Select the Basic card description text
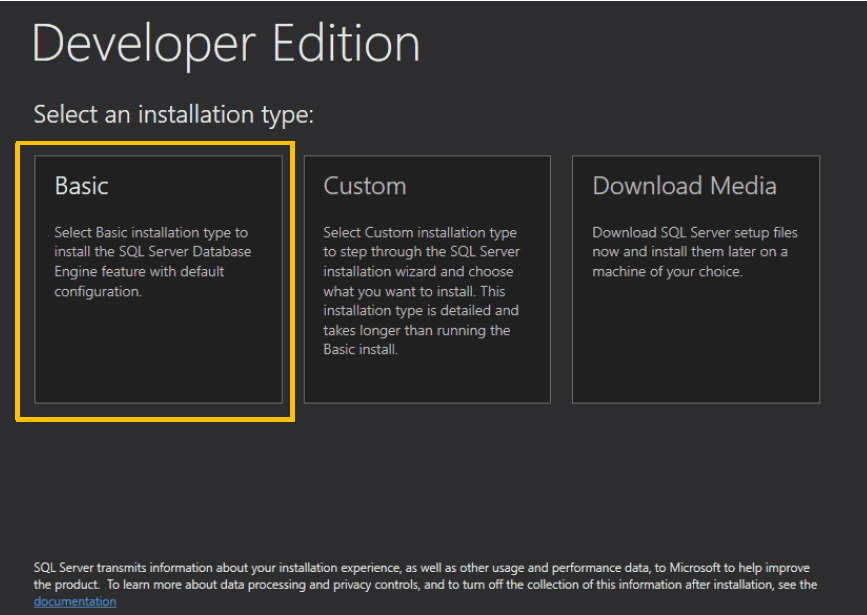Viewport: 867px width, 615px height. (152, 251)
